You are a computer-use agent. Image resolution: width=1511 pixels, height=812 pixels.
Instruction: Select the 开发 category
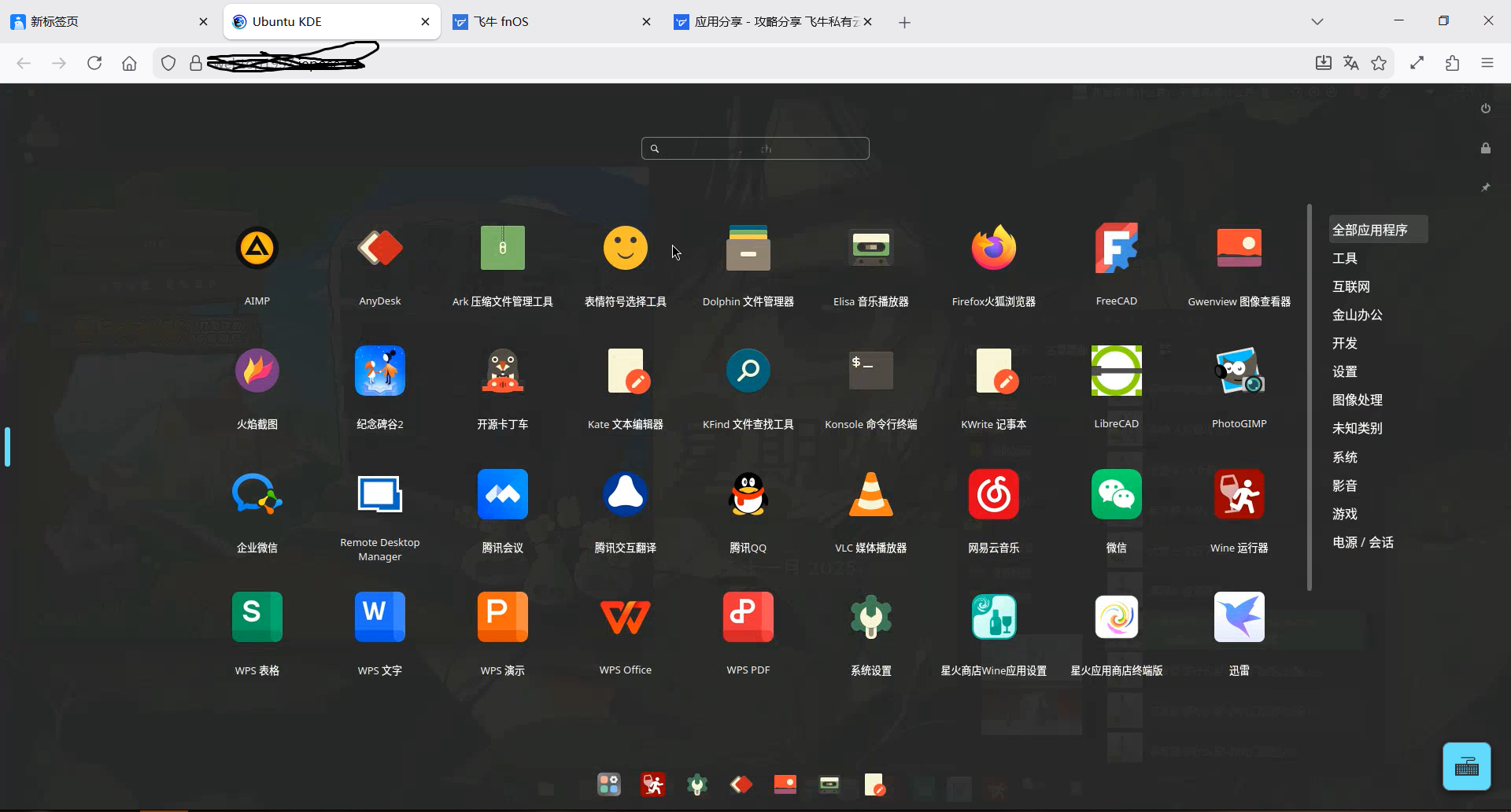coord(1345,343)
